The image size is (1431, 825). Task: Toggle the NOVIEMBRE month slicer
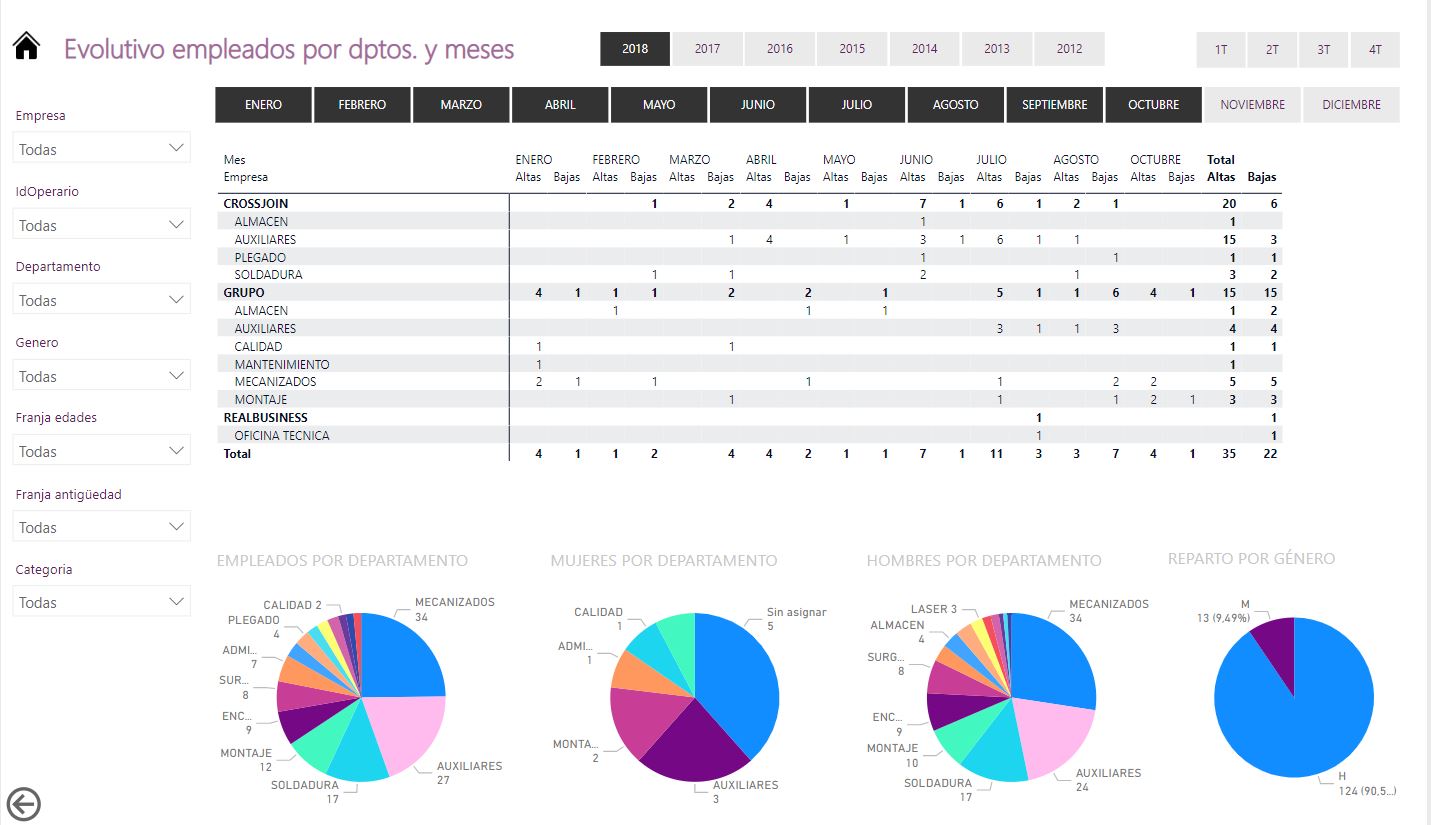1252,105
